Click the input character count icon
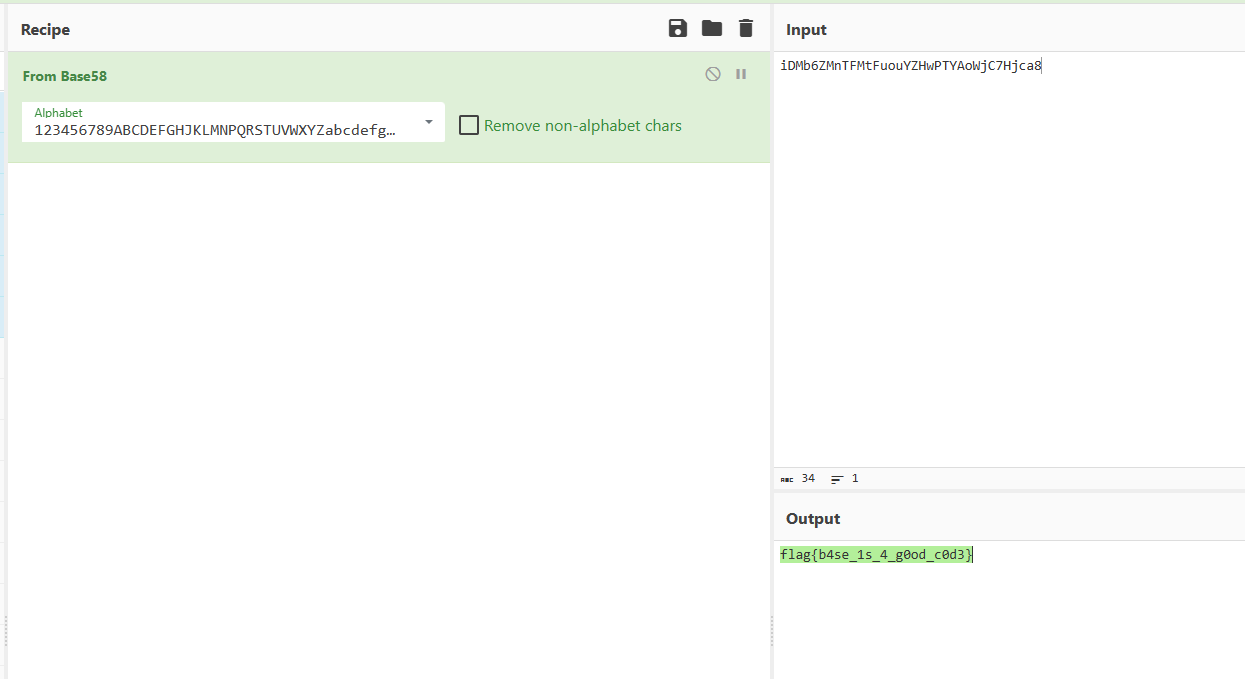The image size is (1245, 679). [787, 479]
